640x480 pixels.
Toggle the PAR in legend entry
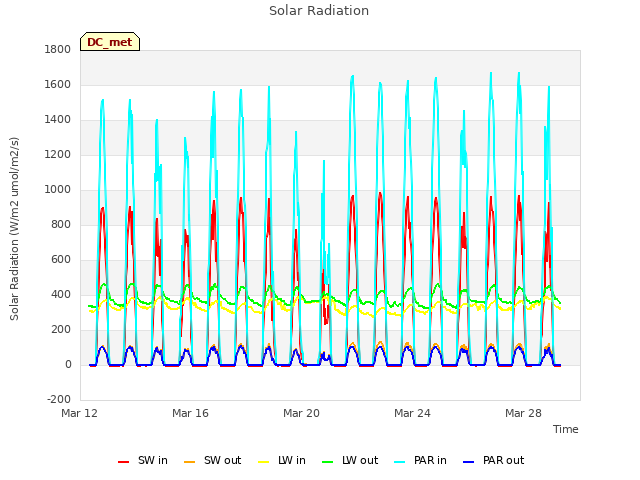[x=420, y=460]
